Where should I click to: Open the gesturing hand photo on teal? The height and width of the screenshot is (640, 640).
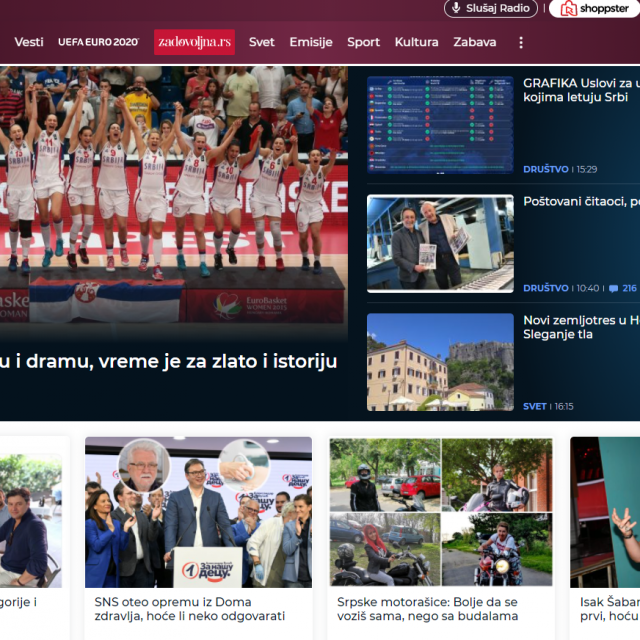605,512
